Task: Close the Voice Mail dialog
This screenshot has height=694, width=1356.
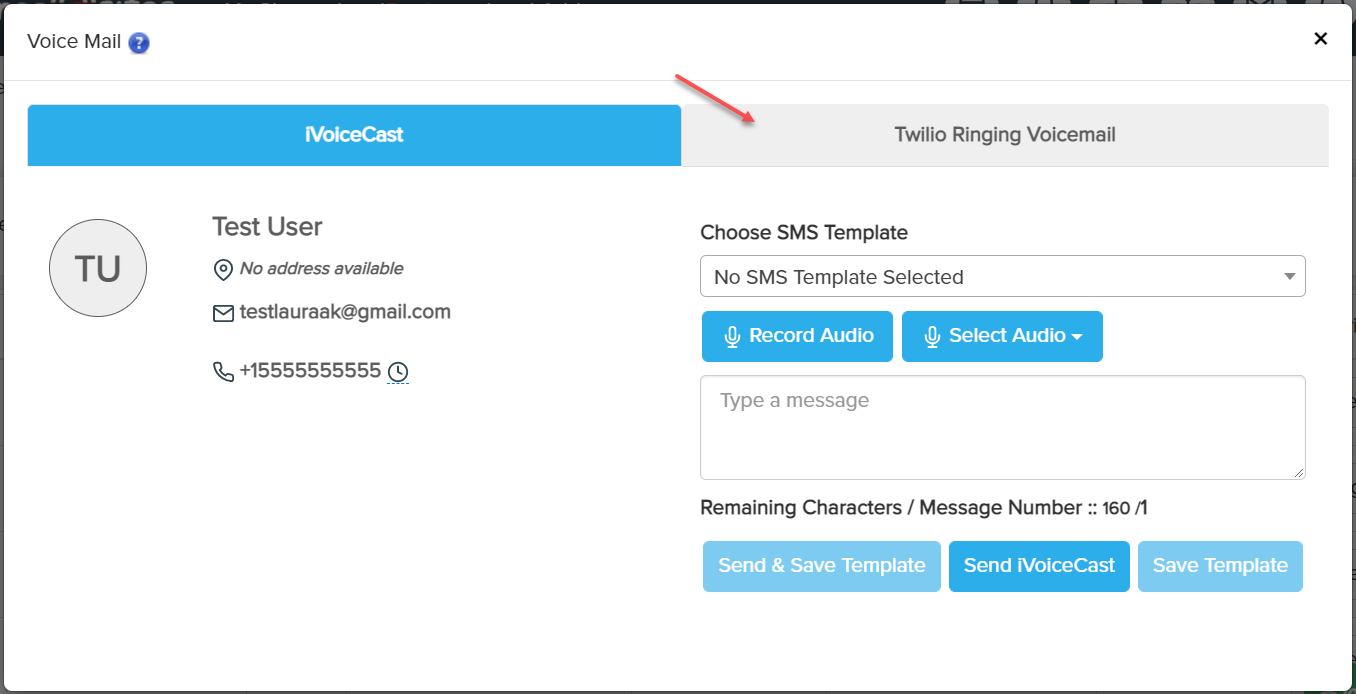Action: (1320, 39)
